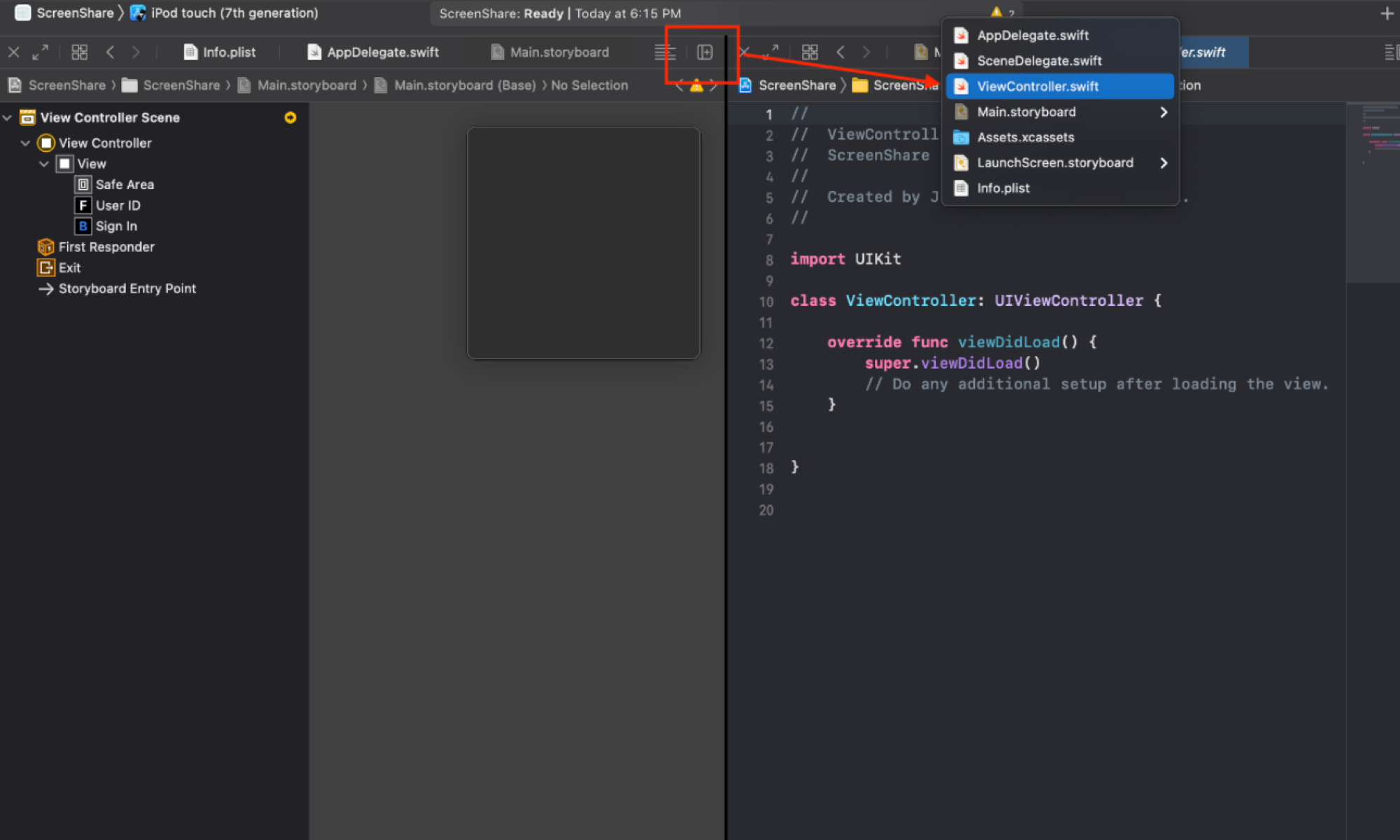Viewport: 1400px width, 840px height.
Task: Click Main.storyboard (Base) in jump bar
Action: coord(456,85)
